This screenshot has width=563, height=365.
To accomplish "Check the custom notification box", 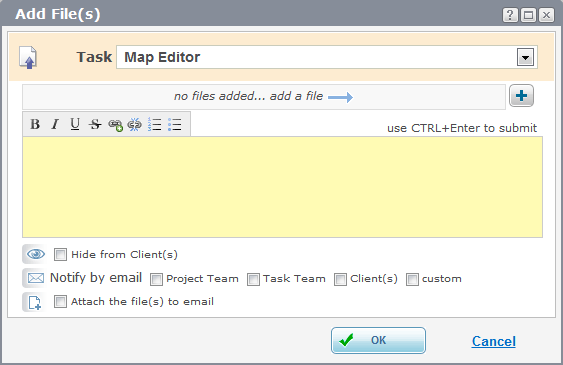I will 412,279.
